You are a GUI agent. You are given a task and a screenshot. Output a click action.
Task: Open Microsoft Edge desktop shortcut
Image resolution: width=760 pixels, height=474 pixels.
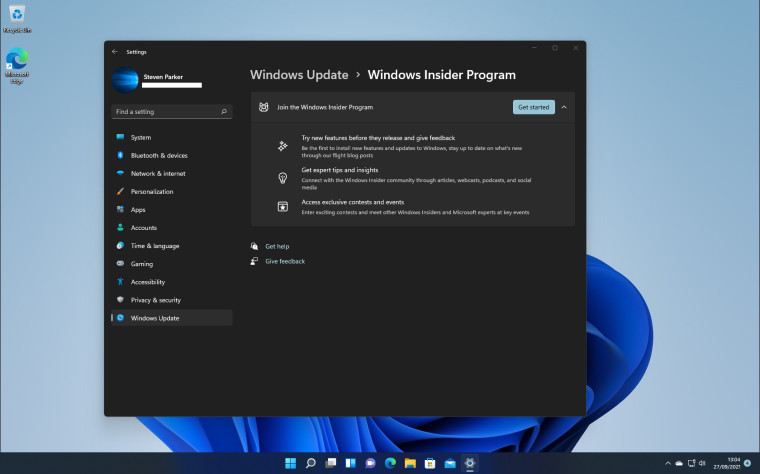point(17,66)
